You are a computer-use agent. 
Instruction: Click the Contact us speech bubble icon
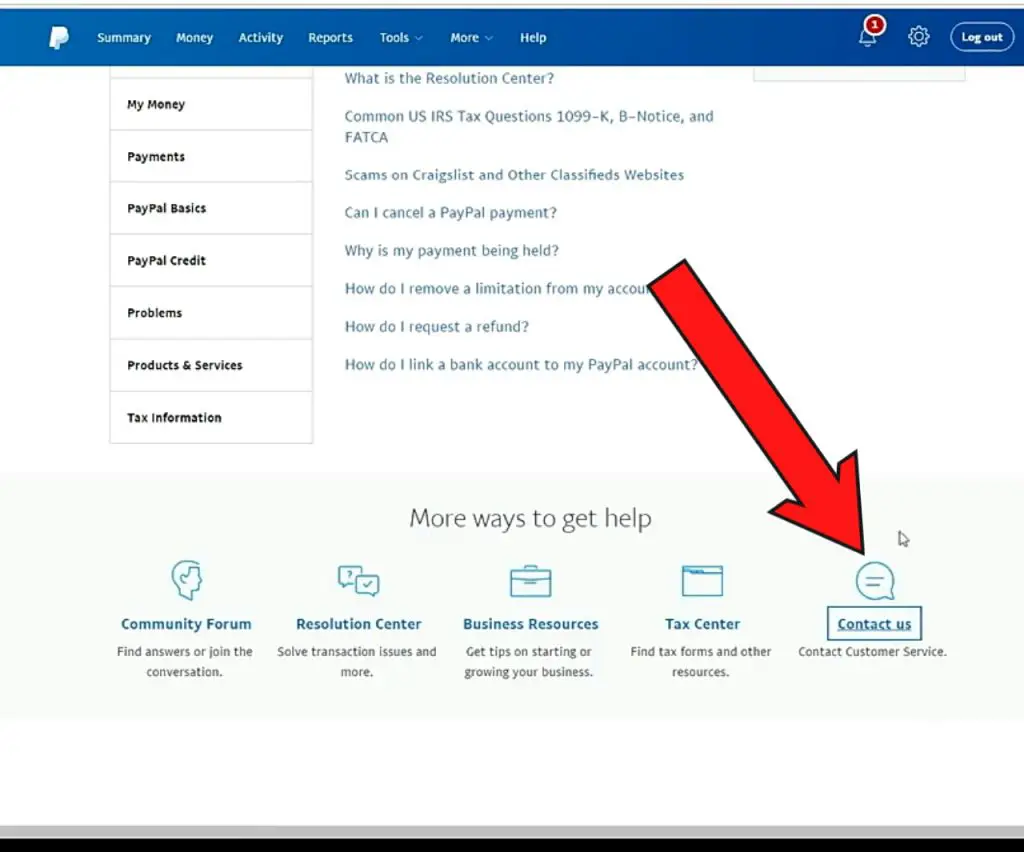click(x=874, y=580)
